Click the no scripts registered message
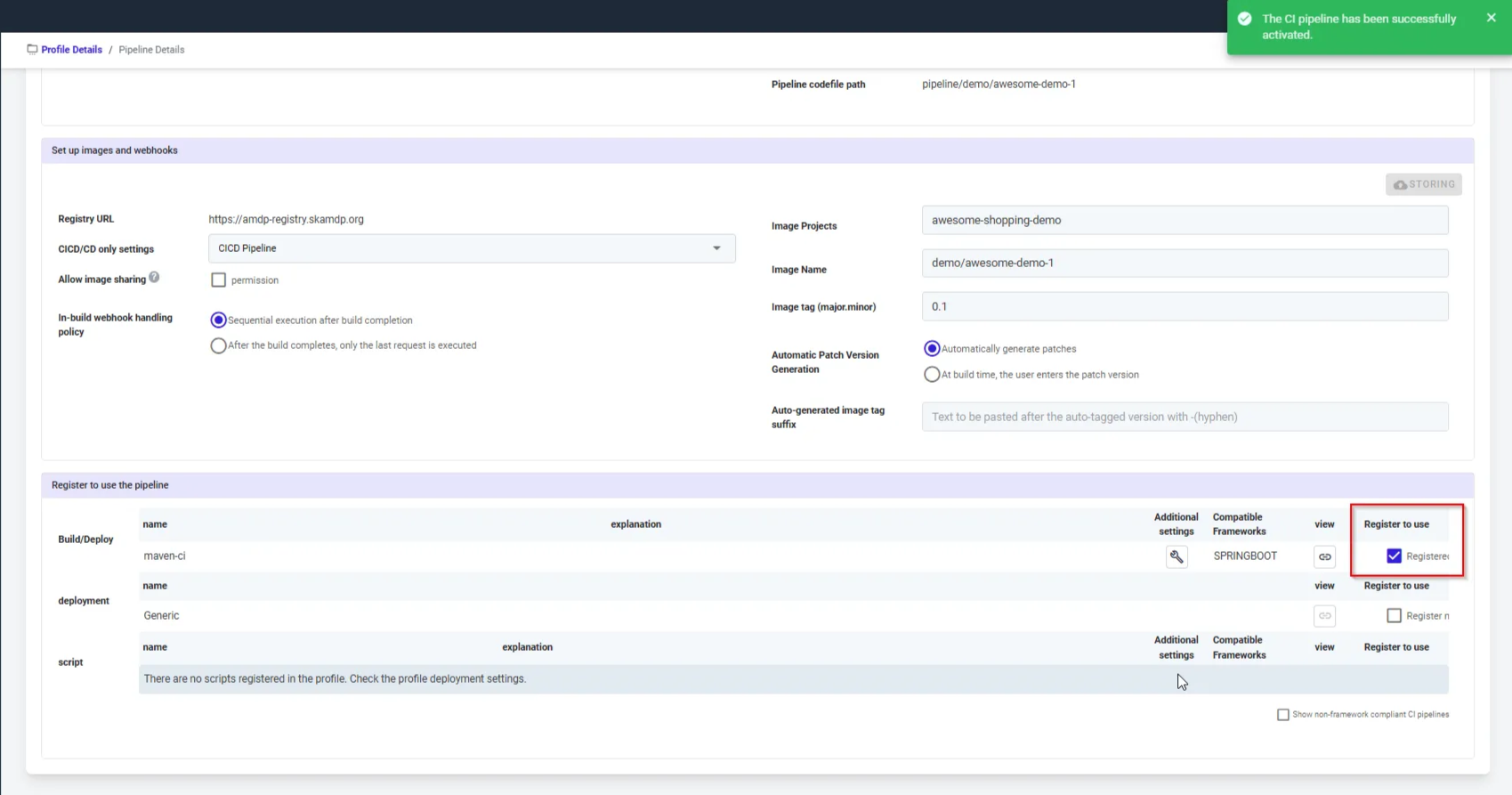This screenshot has height=795, width=1512. tap(335, 678)
